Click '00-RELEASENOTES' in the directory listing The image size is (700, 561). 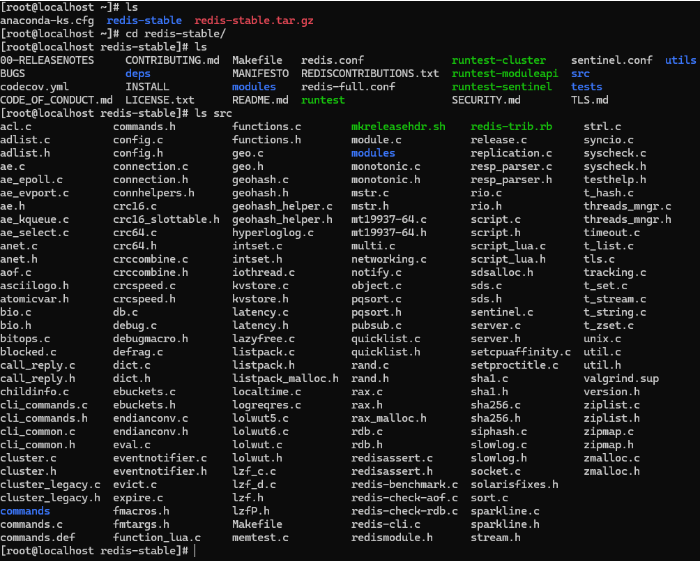pos(47,60)
